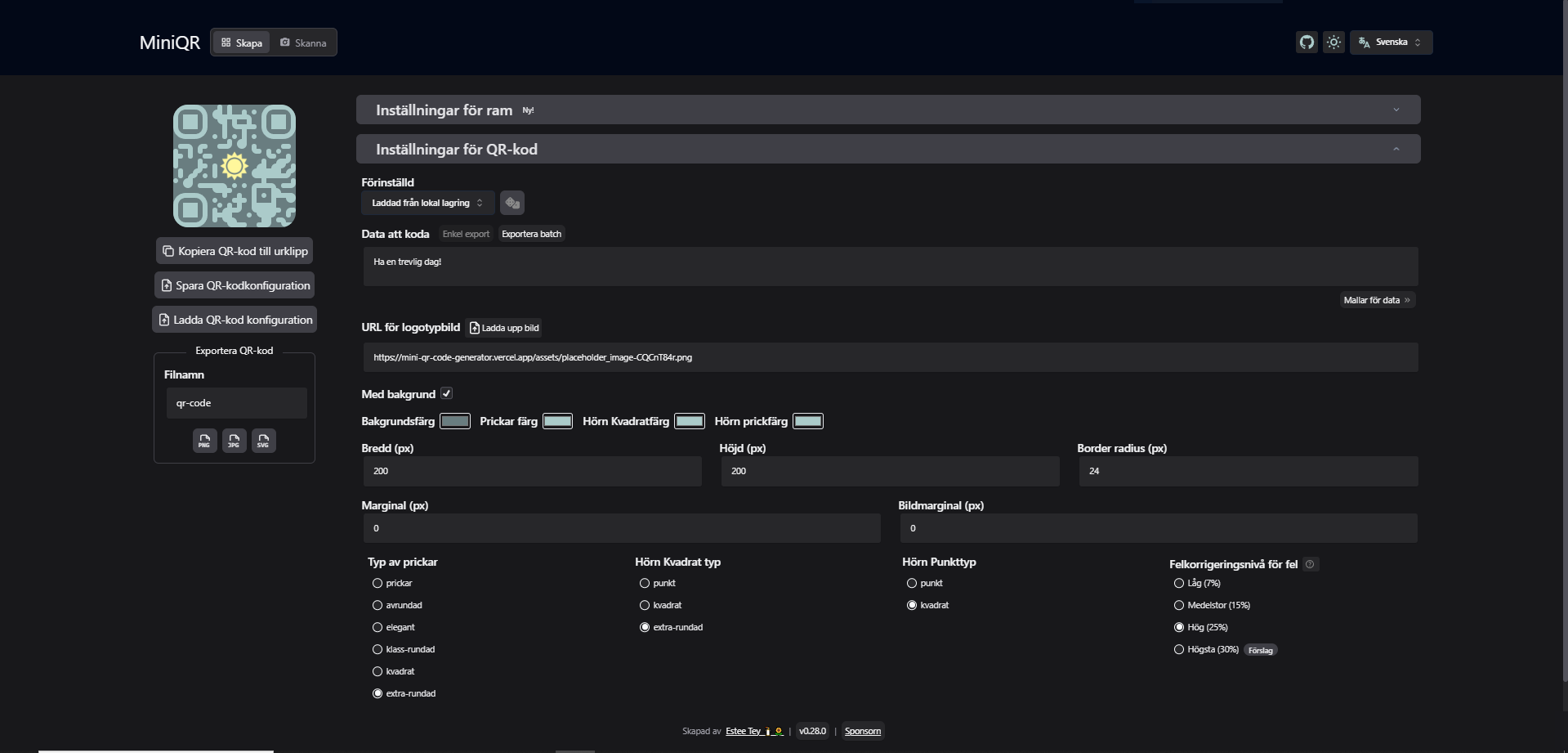Switch to the Skanna tab
This screenshot has width=1568, height=753.
click(303, 43)
